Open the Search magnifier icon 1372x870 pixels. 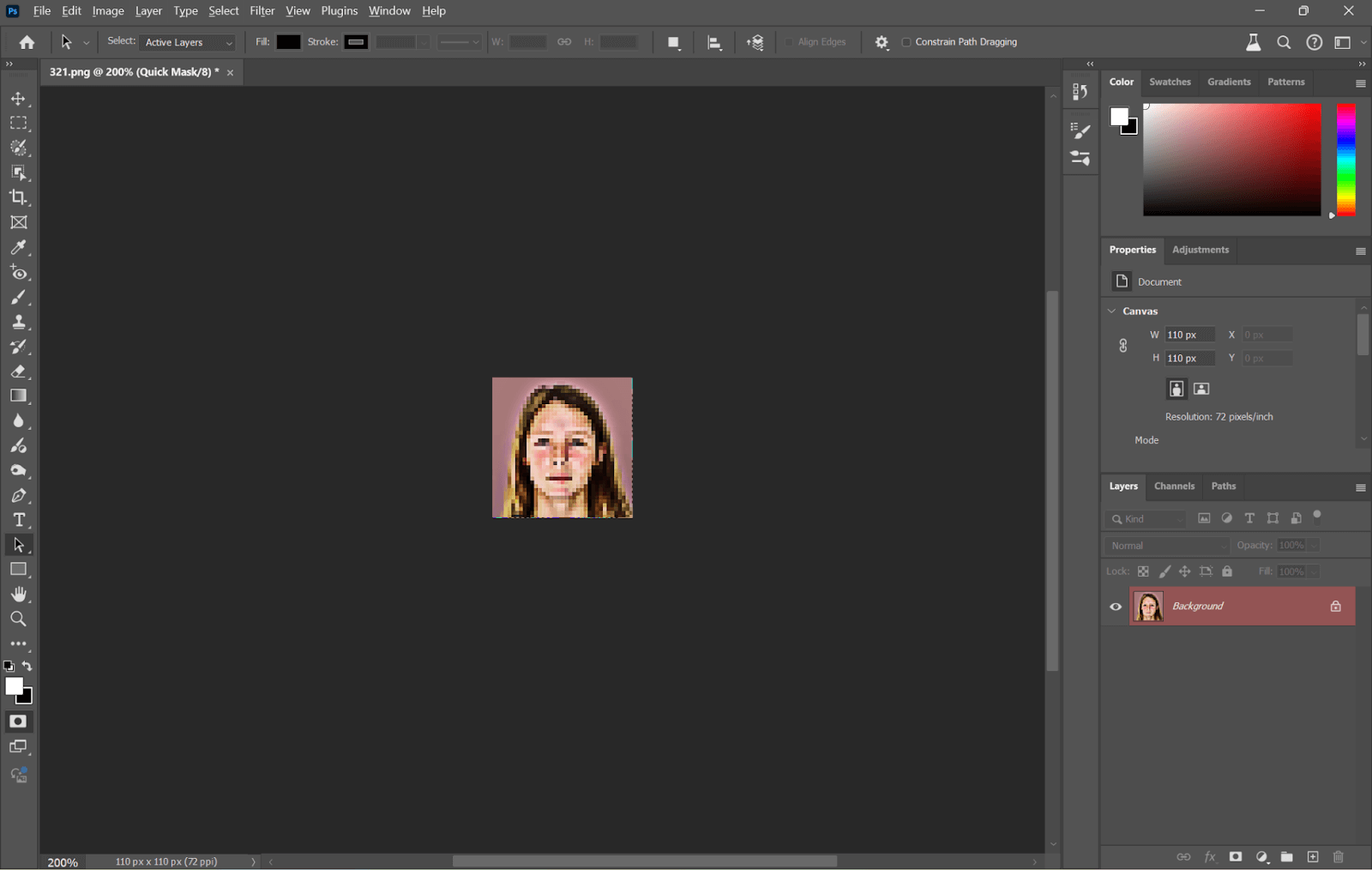(x=1284, y=42)
